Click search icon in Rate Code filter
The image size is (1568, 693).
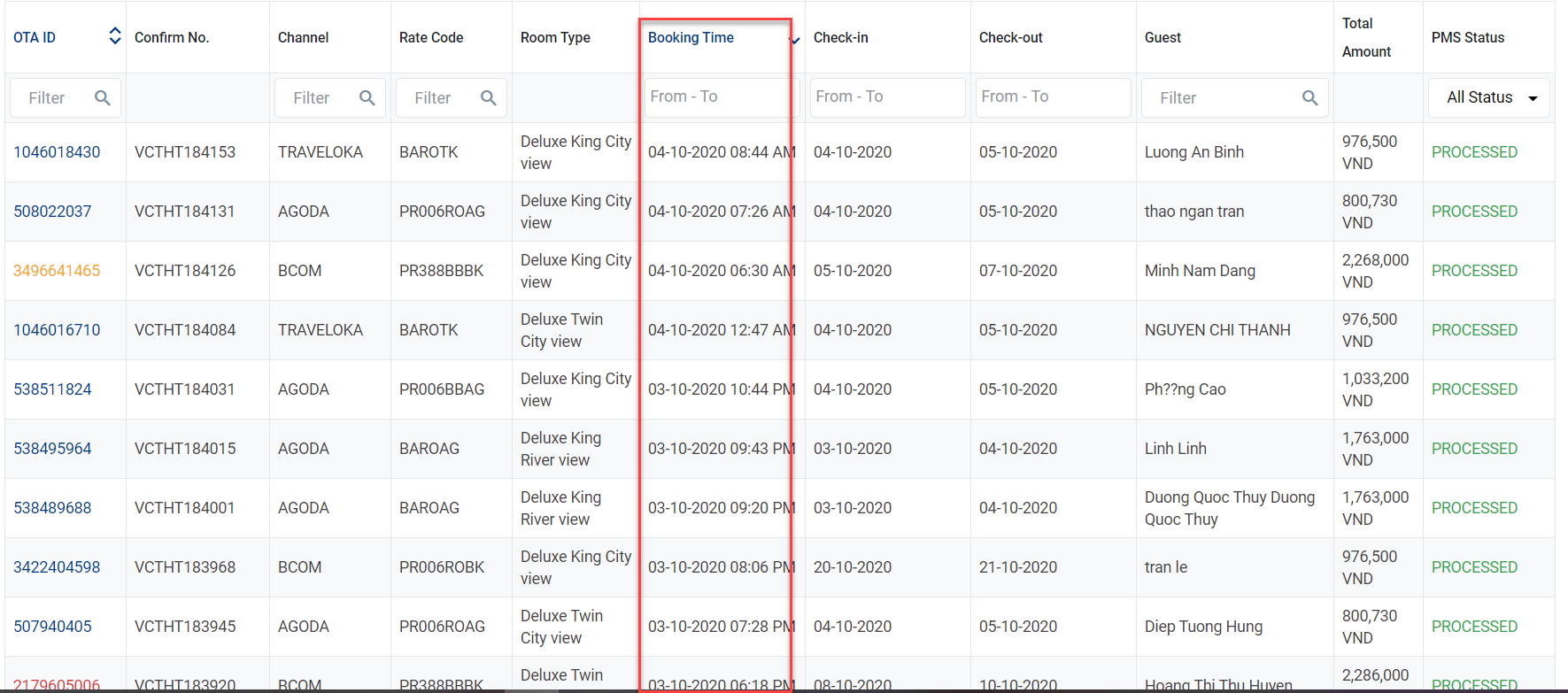[489, 98]
